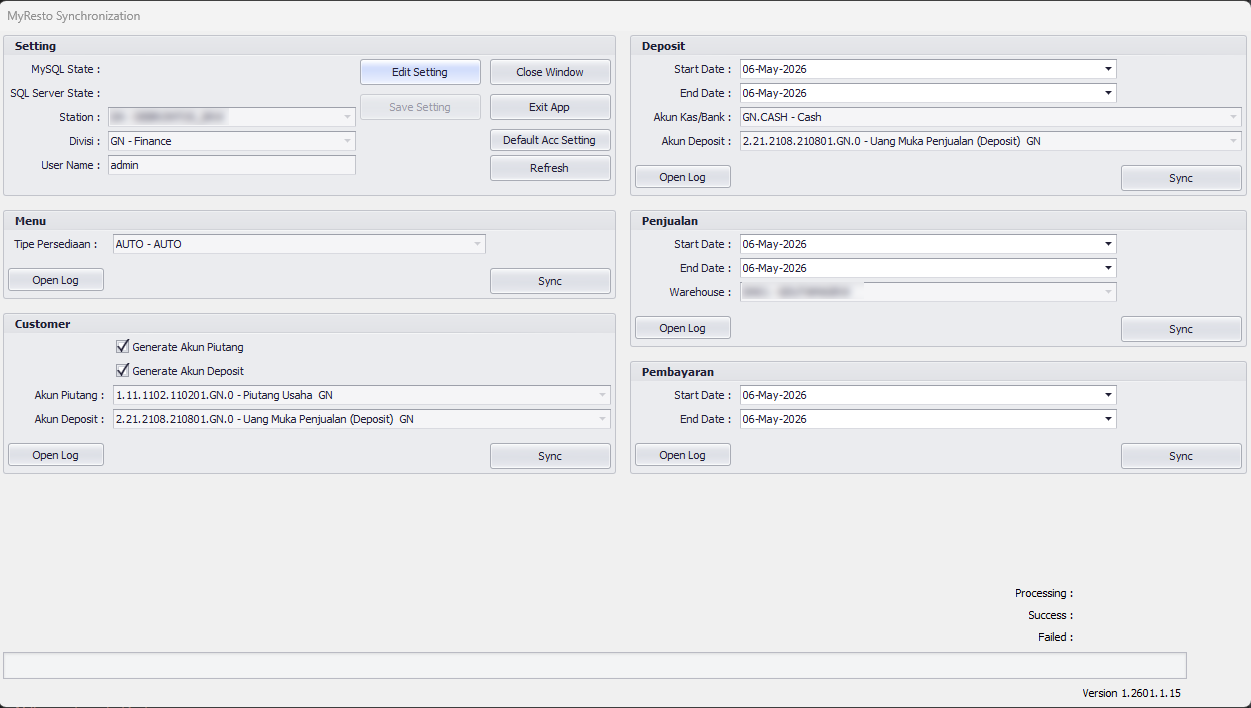Open Log in the Penjualan section

683,328
